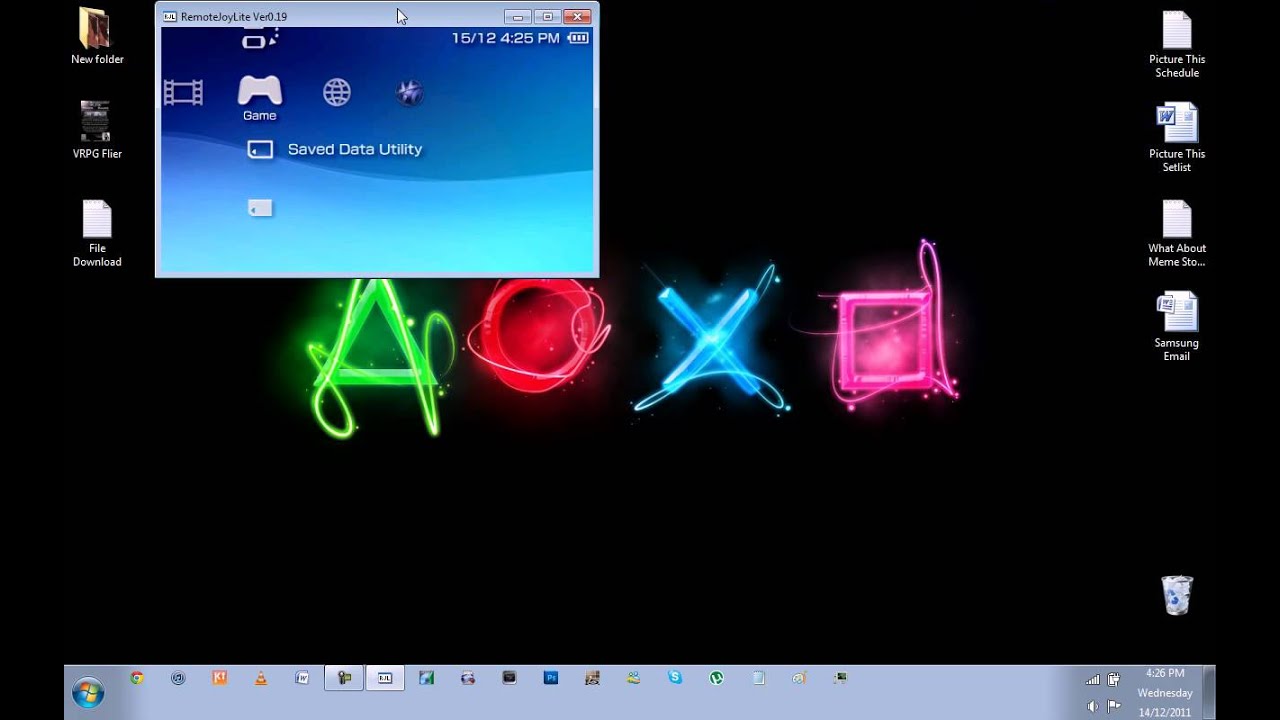Select the What About Meme Sto... desktop file
The width and height of the screenshot is (1280, 720).
pyautogui.click(x=1177, y=233)
